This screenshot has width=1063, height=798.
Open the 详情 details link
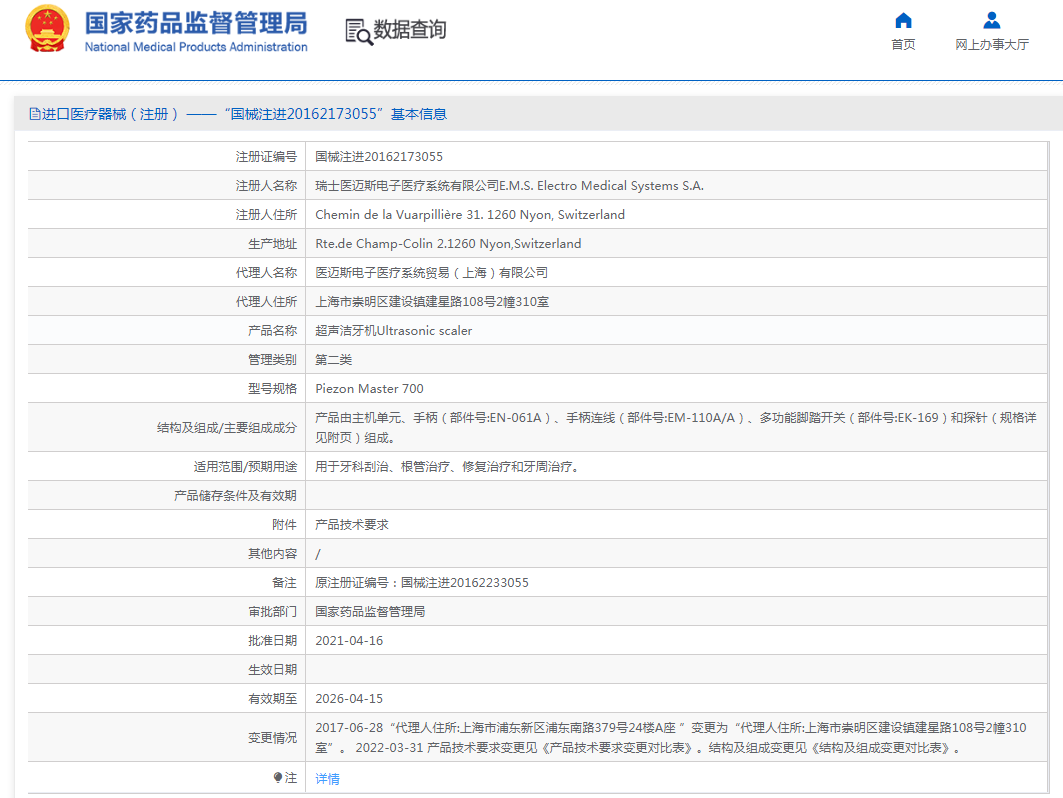click(x=327, y=778)
